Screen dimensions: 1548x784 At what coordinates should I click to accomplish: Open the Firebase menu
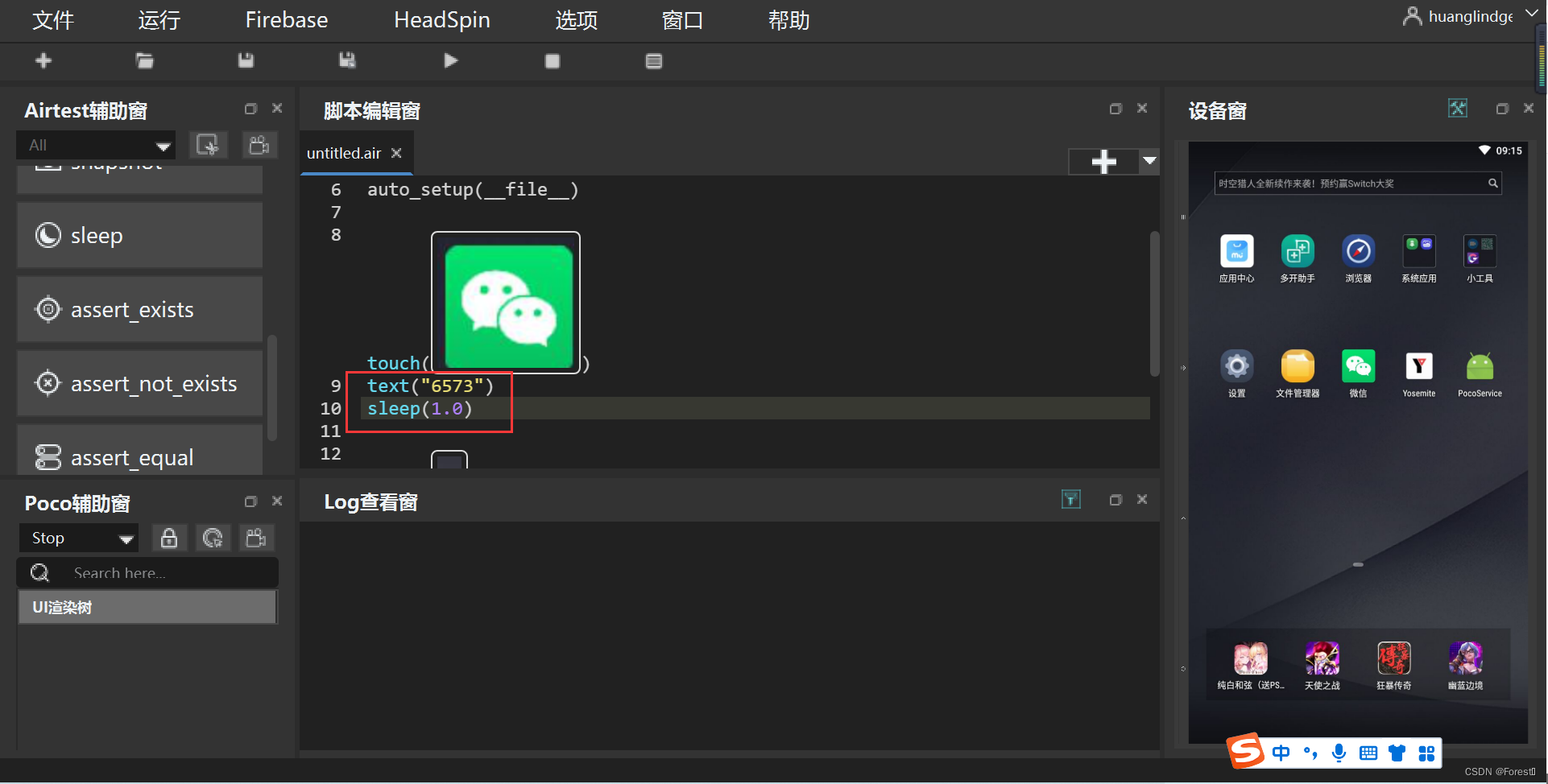coord(287,20)
